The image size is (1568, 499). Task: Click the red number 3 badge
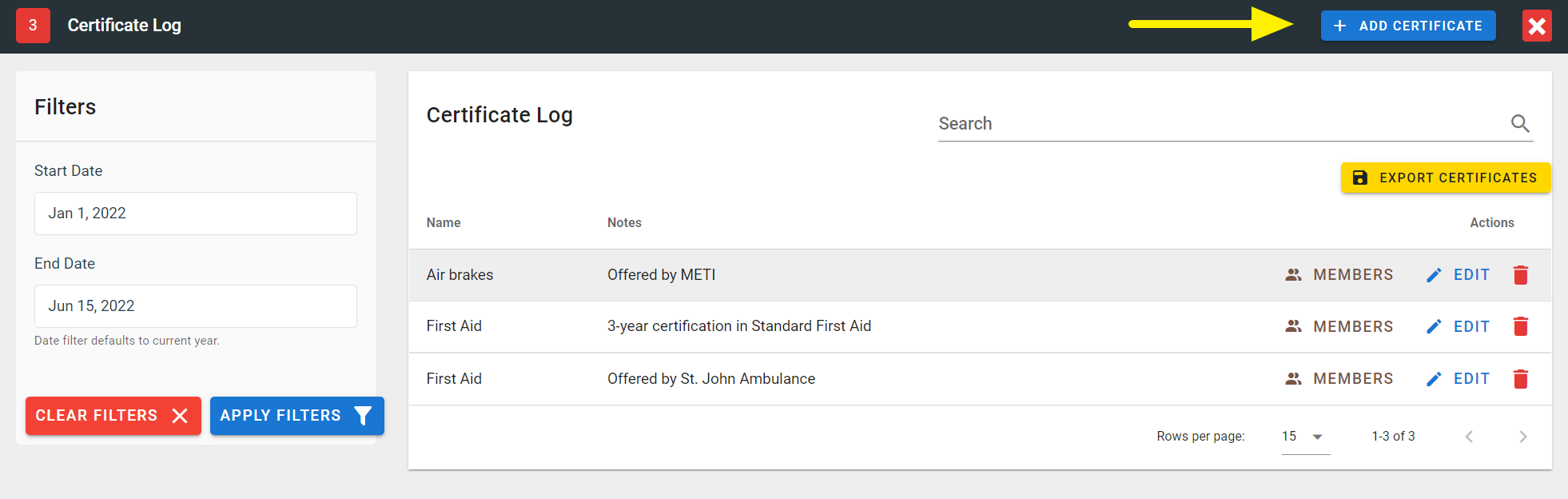[x=33, y=26]
